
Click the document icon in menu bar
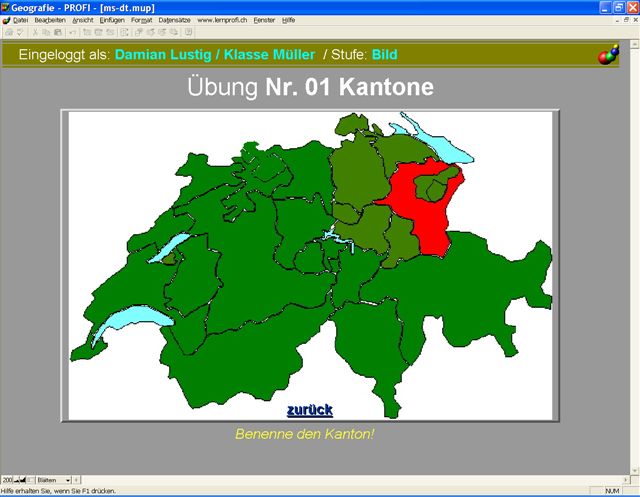click(x=6, y=20)
